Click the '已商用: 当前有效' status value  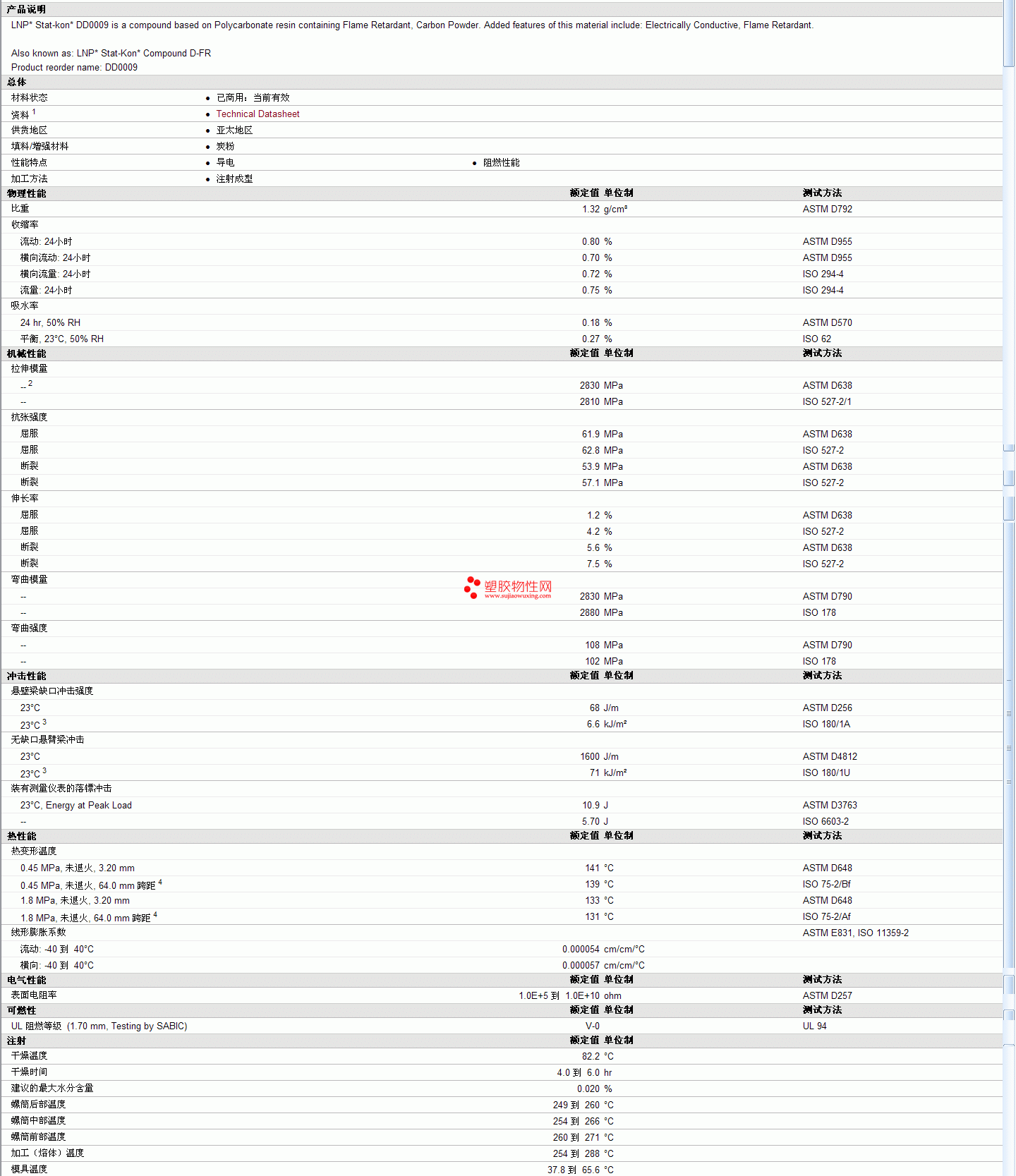(x=253, y=97)
